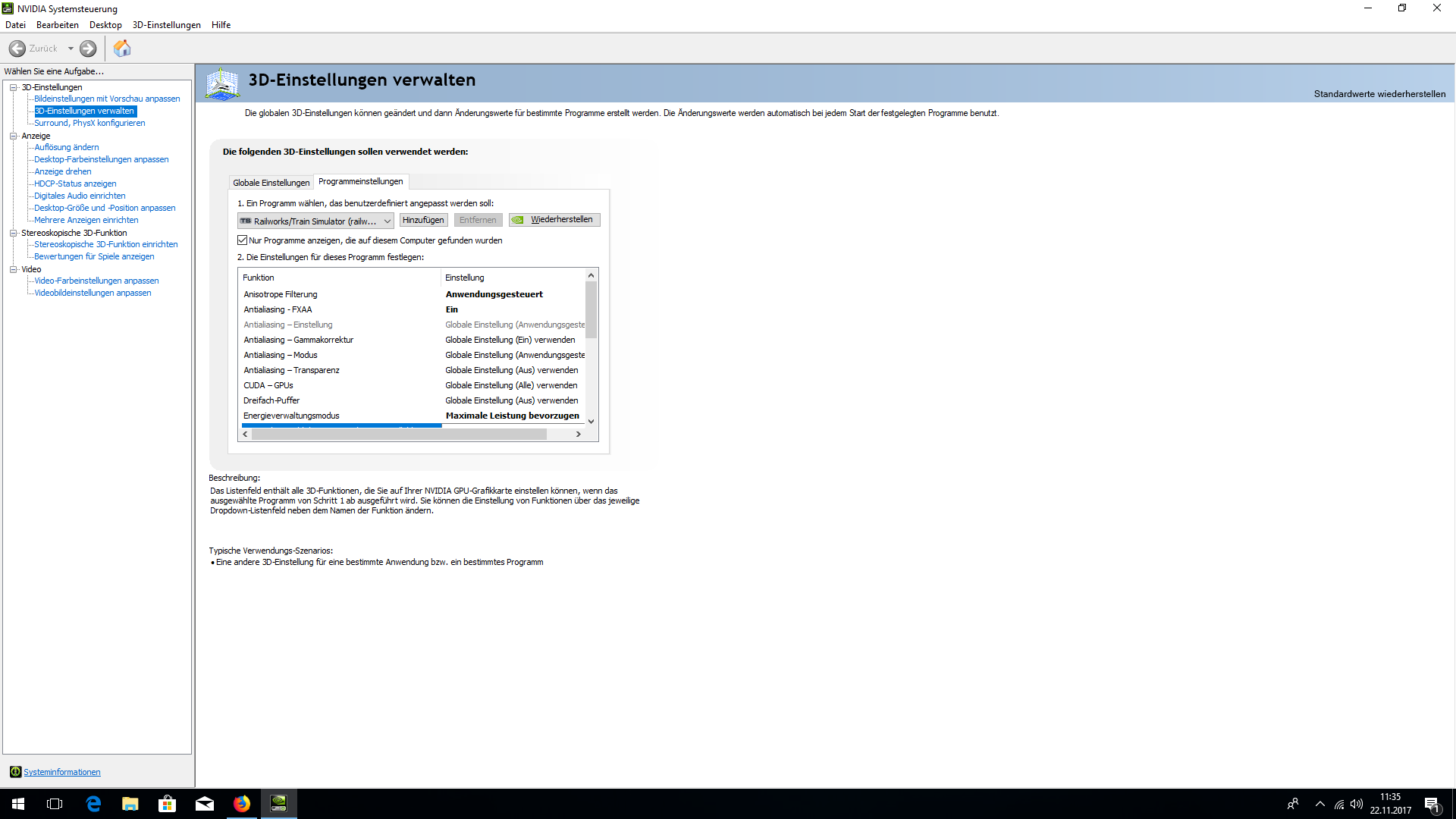Click 'Standardwerte wiederherstellen' link
The image size is (1456, 819).
tap(1379, 94)
